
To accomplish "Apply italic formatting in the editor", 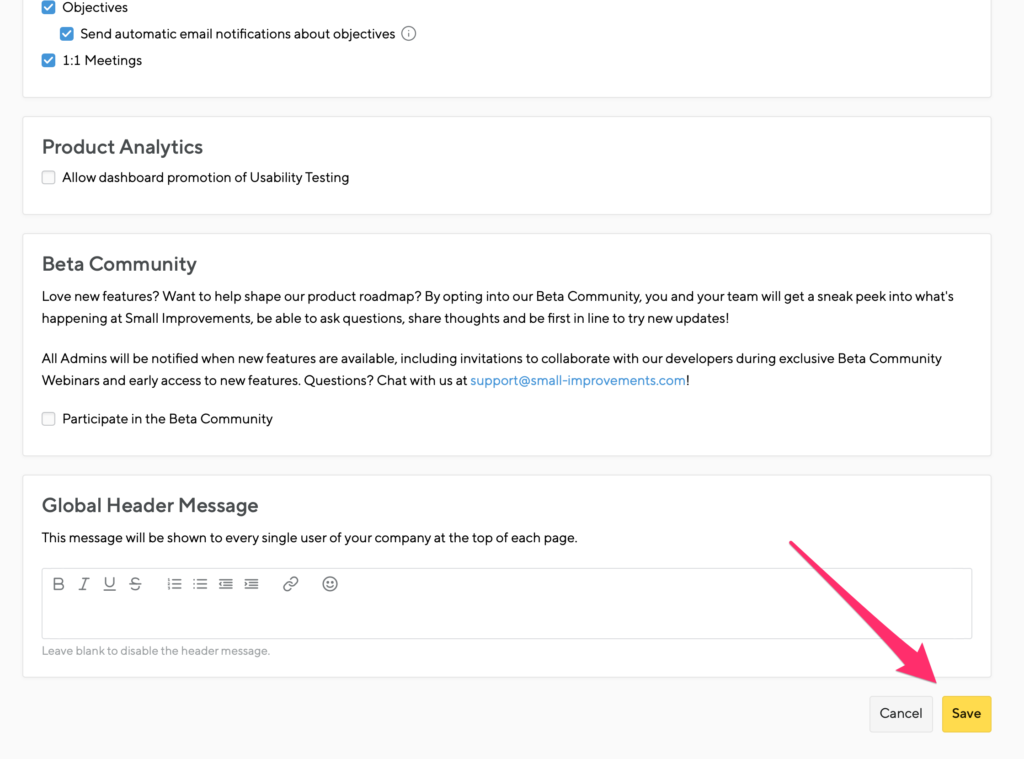I will pos(84,584).
